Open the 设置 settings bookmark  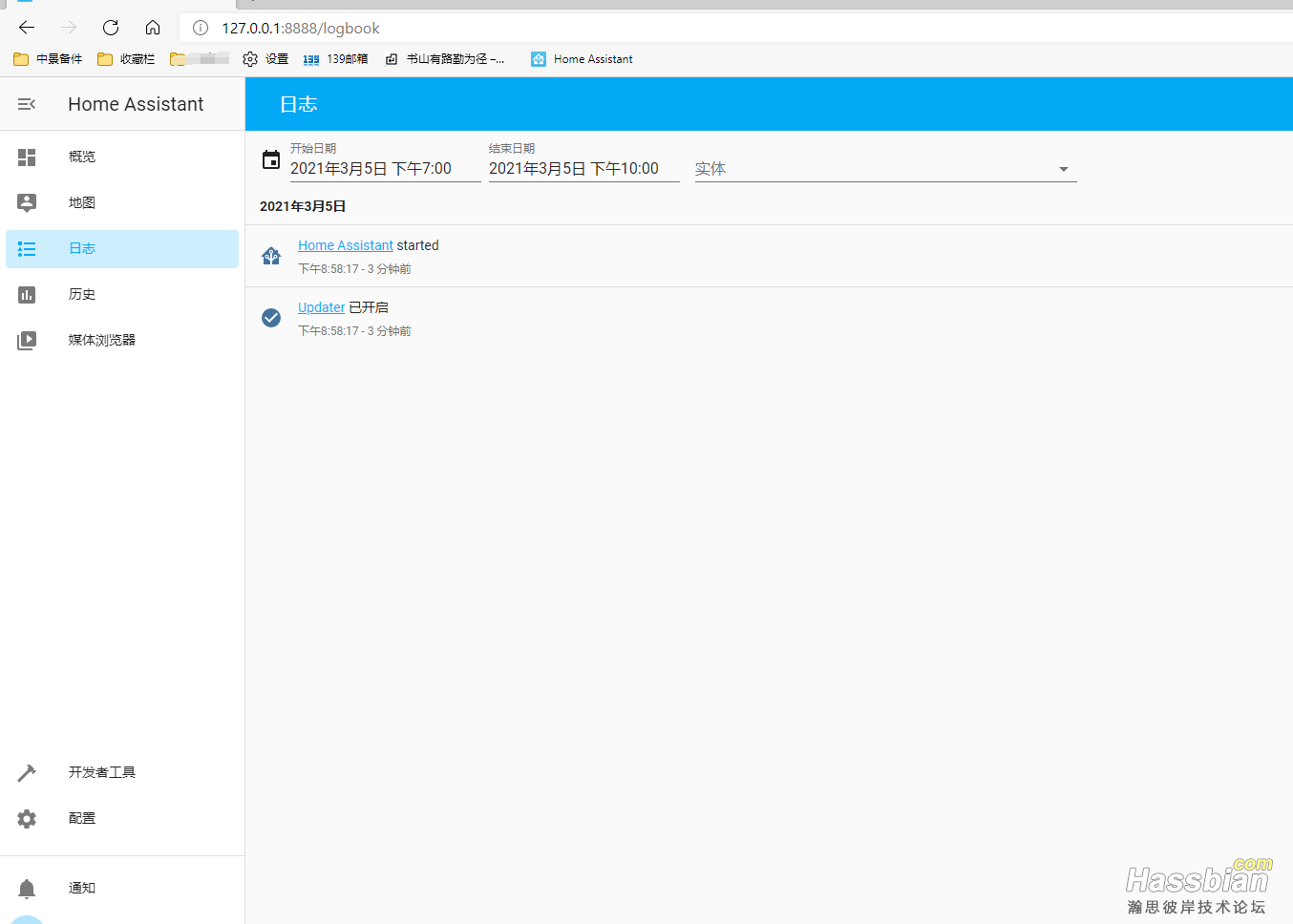click(x=265, y=59)
